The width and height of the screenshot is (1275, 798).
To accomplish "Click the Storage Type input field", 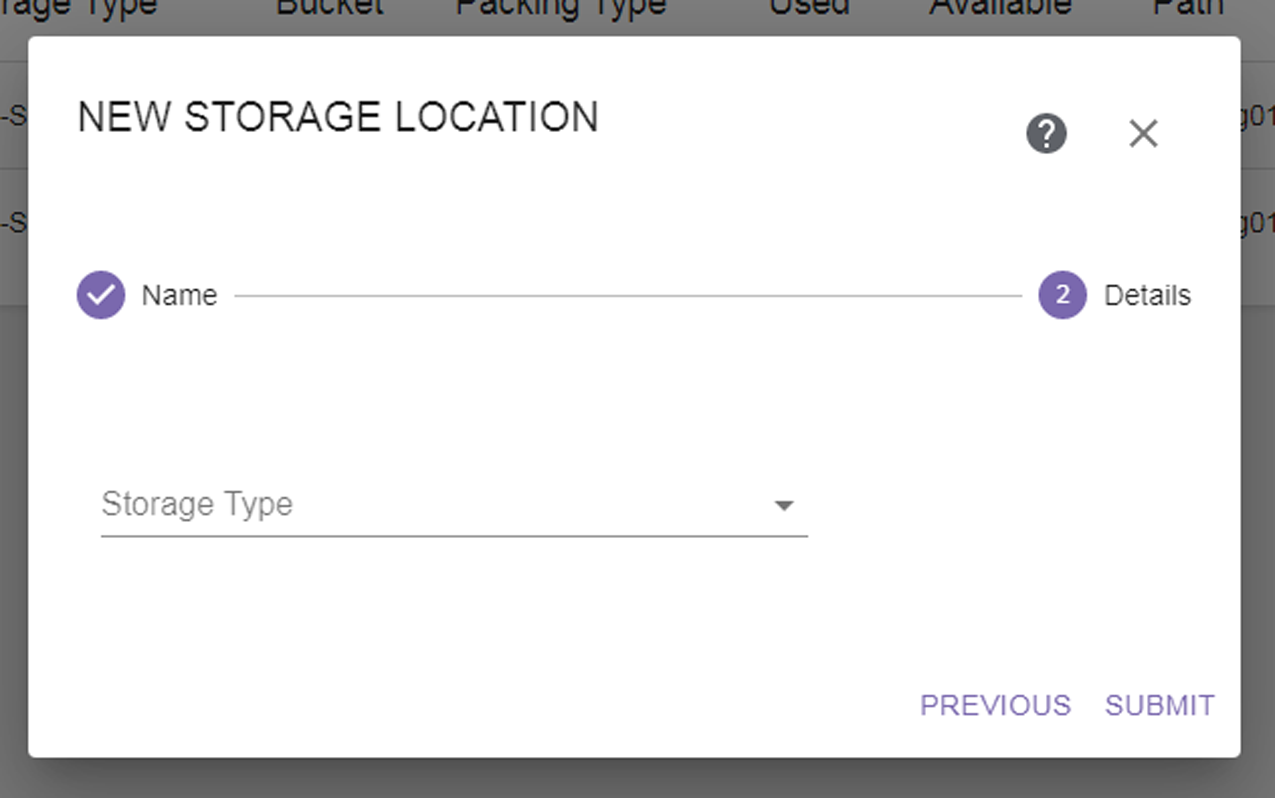I will point(400,505).
